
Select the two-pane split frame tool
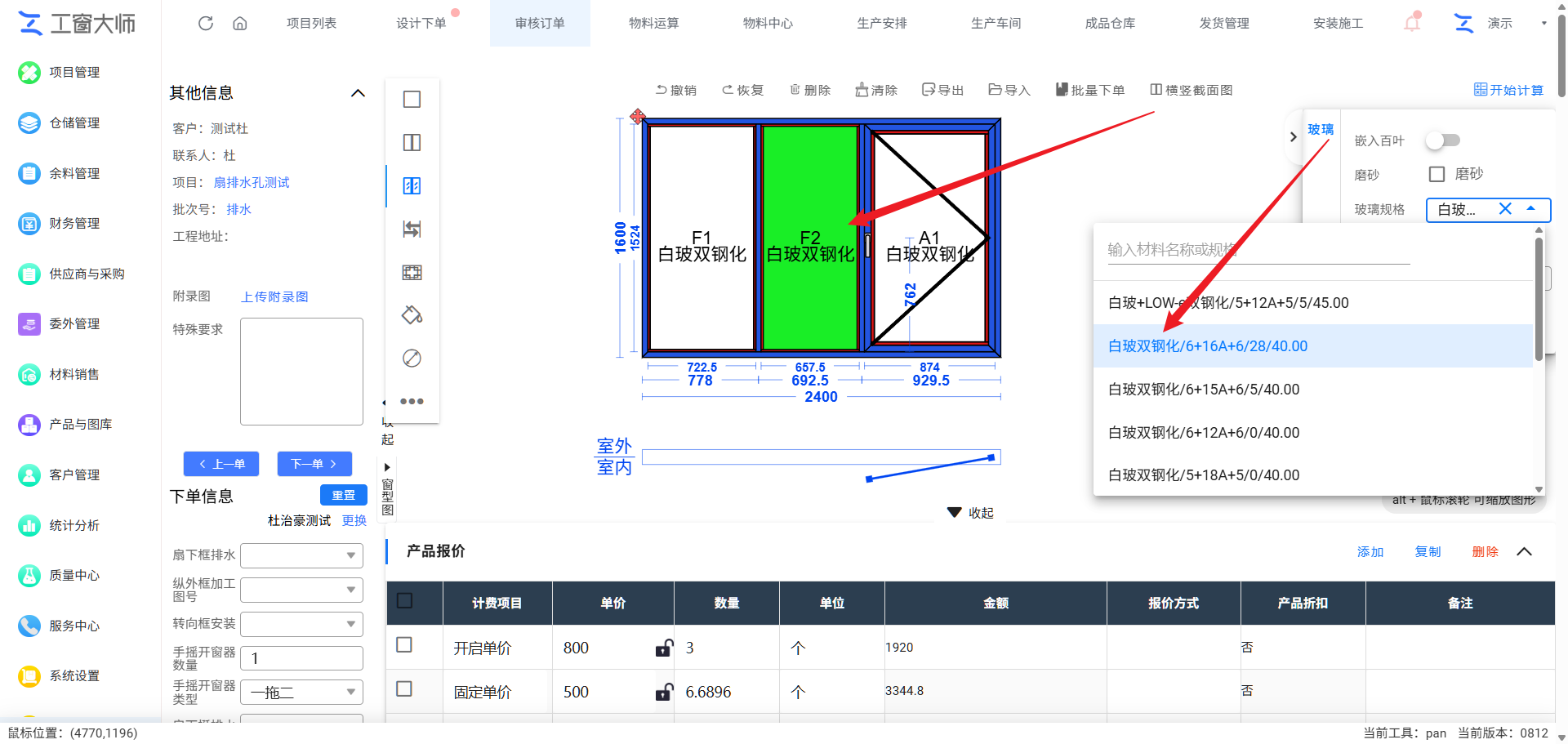(412, 143)
